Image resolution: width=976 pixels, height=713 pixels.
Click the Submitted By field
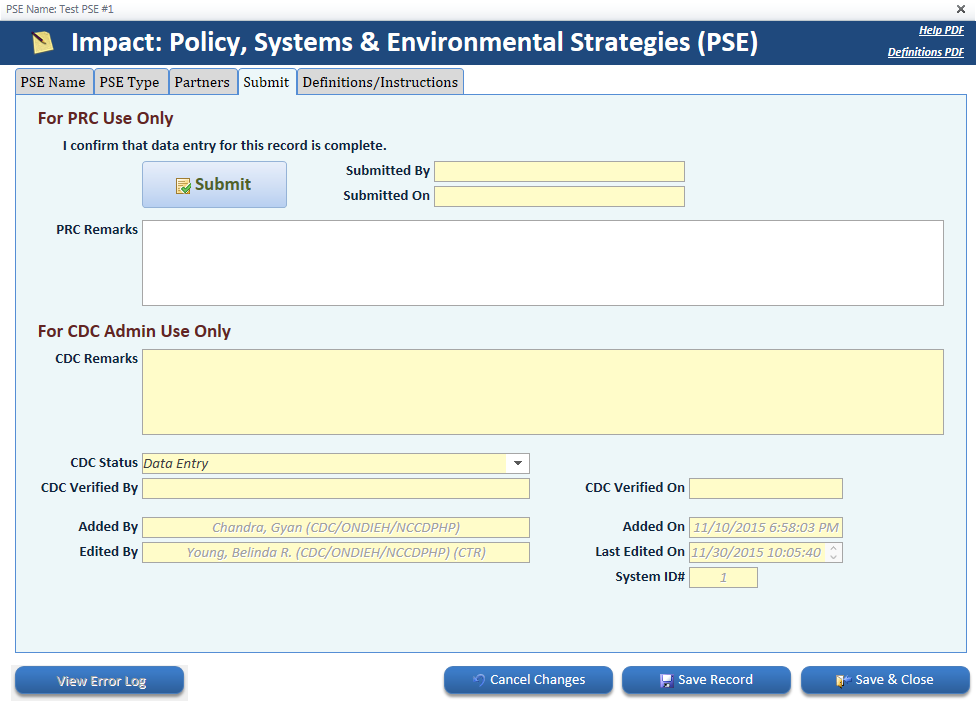tap(559, 171)
